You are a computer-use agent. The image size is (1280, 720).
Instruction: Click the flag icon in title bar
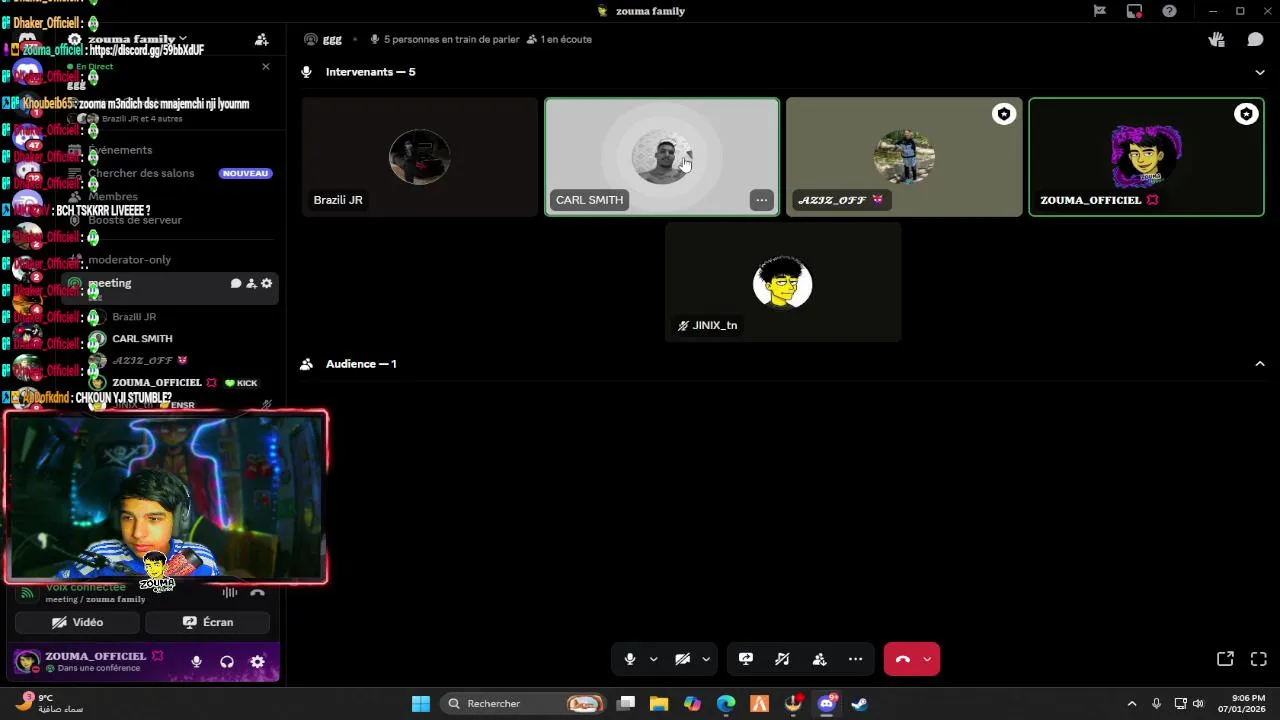[x=1100, y=11]
